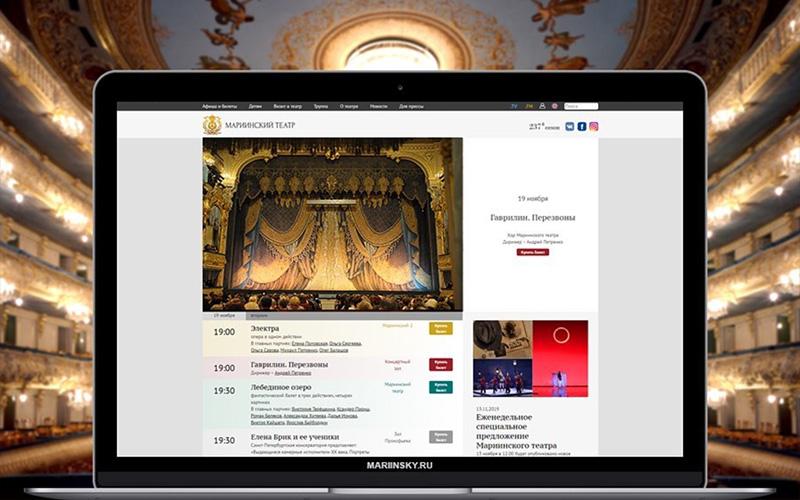Click 'Мариинский театр' venue label for Лебединое озеро

tap(397, 387)
